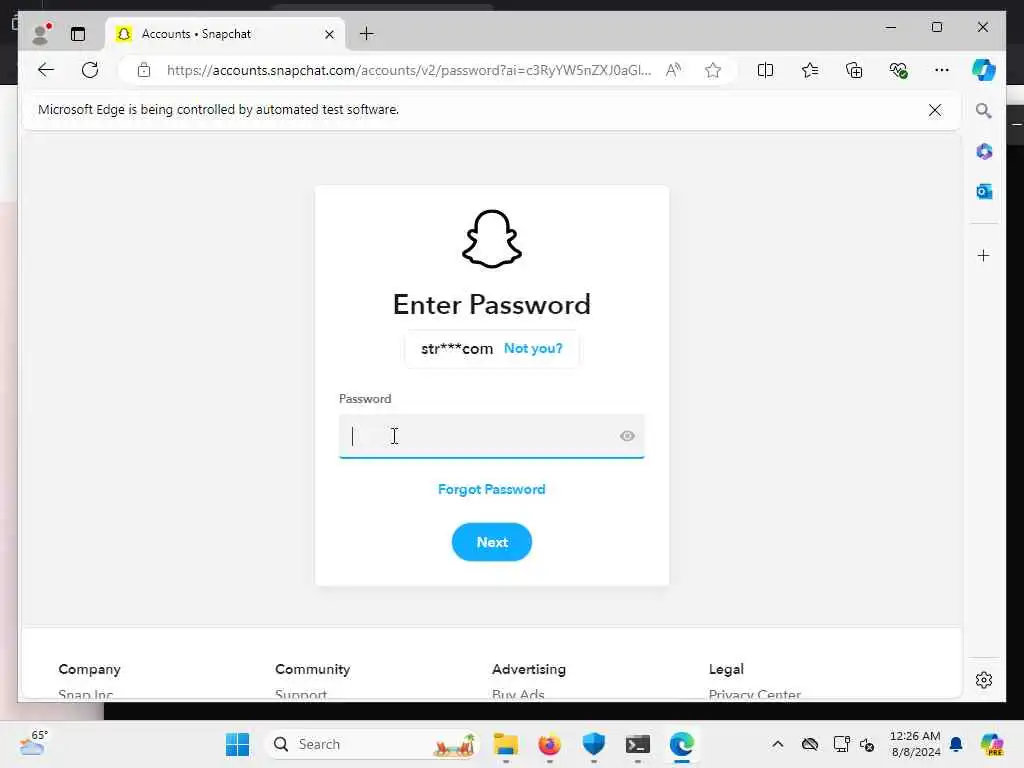Open tab actions menu
This screenshot has height=768, width=1024.
(78, 34)
